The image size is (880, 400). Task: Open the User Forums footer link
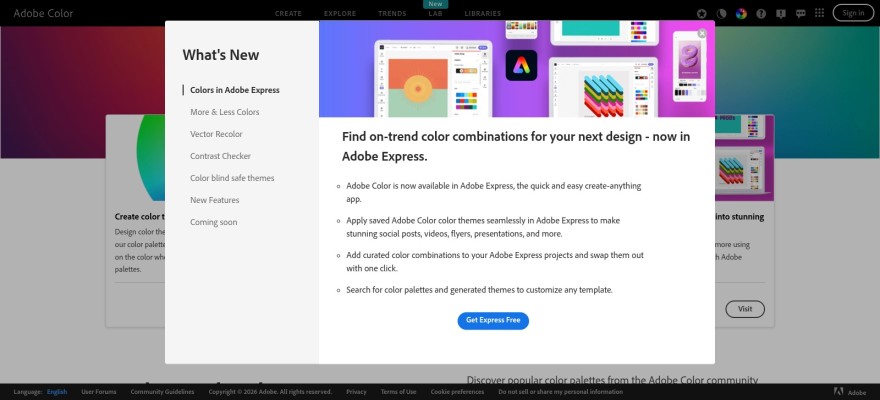tap(99, 392)
